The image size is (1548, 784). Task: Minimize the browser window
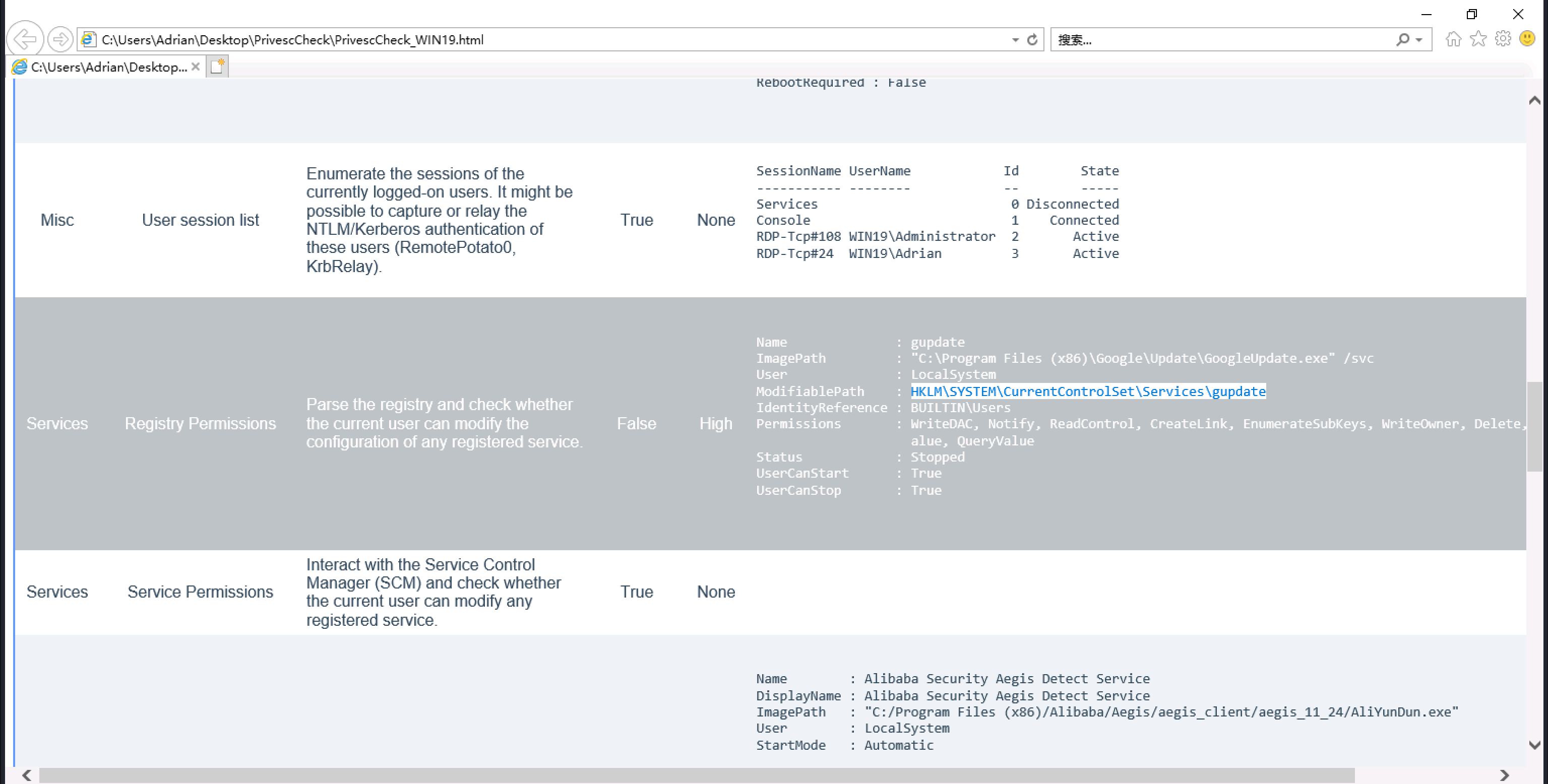(x=1426, y=14)
